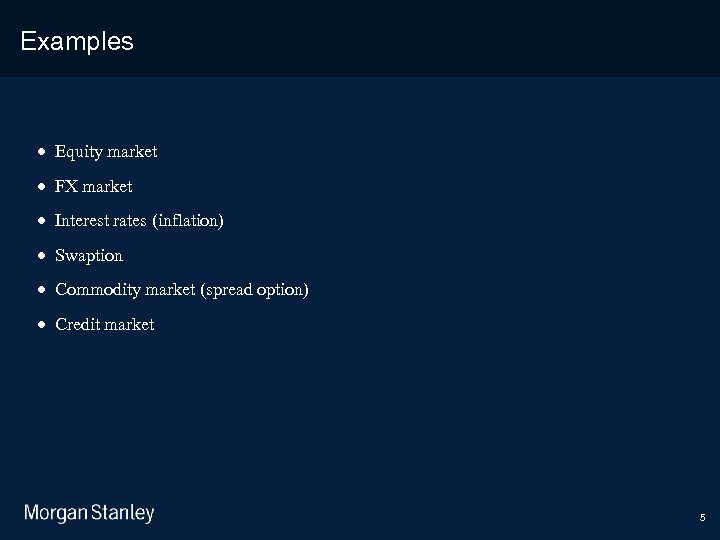Click the bullet dot beside FX market
The height and width of the screenshot is (540, 720).
click(40, 187)
